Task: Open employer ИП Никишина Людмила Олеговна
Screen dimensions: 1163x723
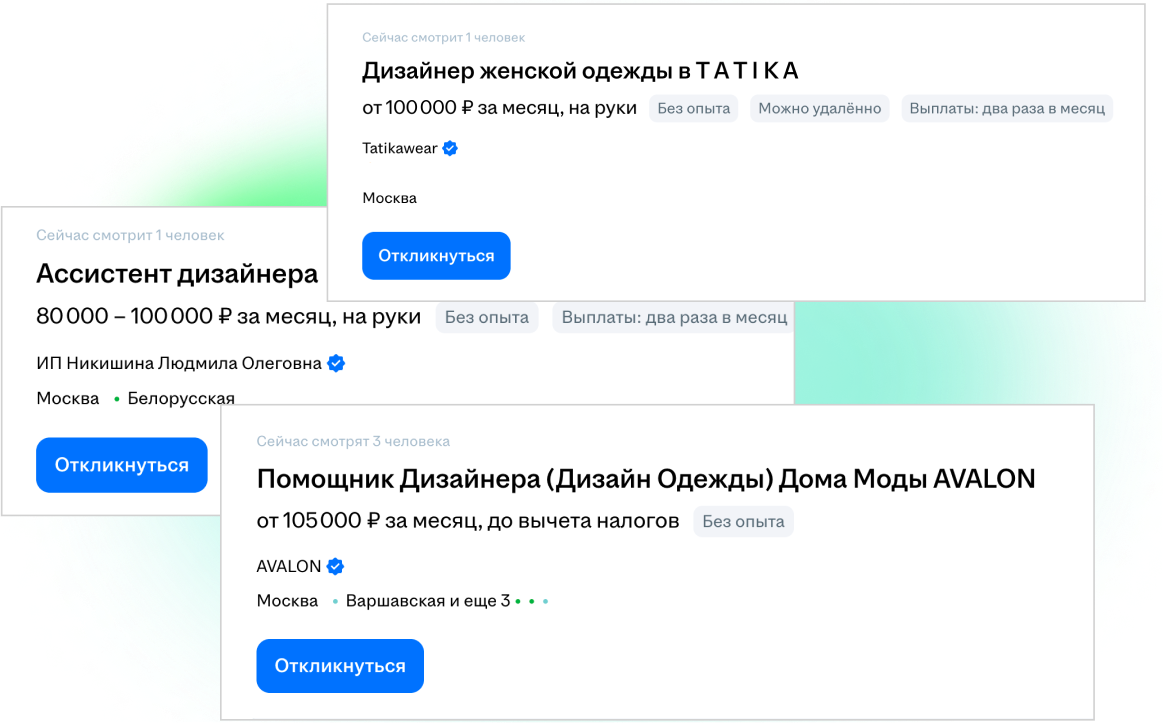Action: [x=179, y=364]
